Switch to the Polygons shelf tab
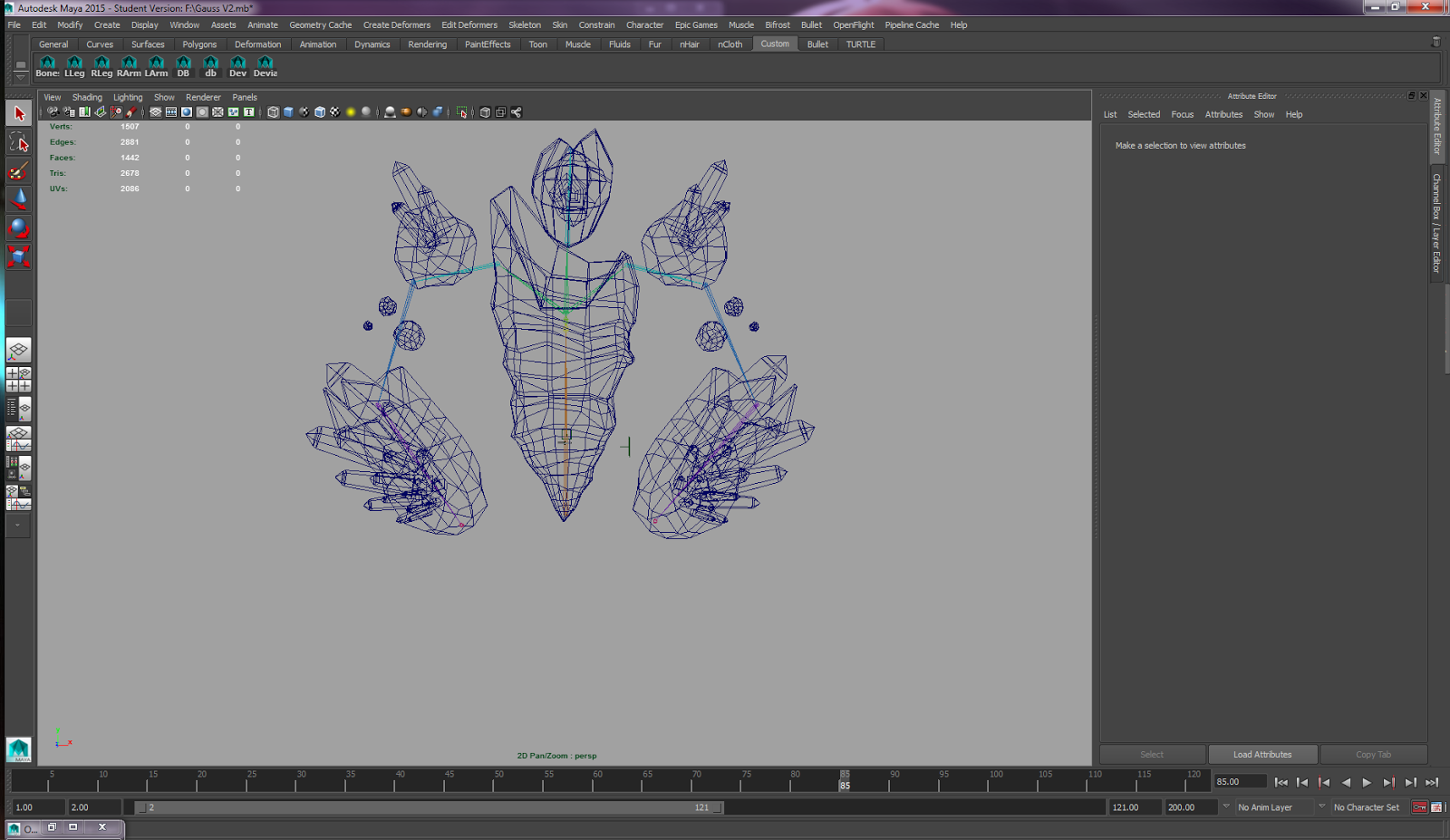This screenshot has width=1450, height=840. tap(199, 44)
